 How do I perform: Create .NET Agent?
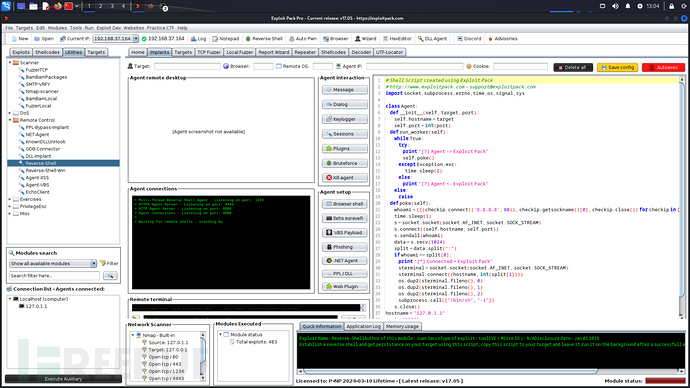tap(345, 260)
